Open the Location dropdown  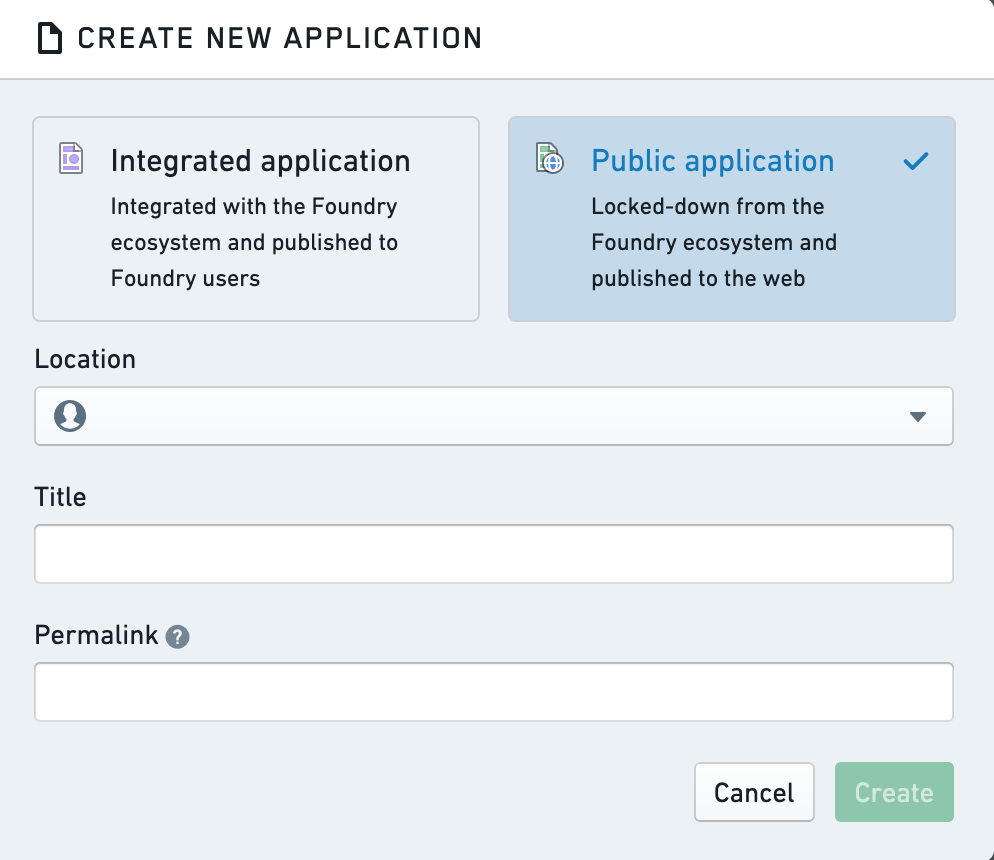coord(494,416)
